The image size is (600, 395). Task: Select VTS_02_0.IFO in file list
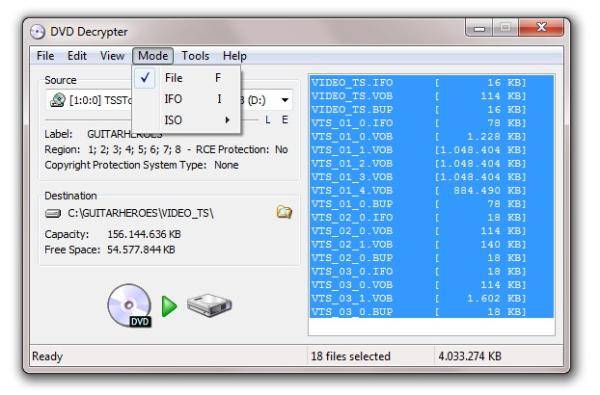pyautogui.click(x=432, y=217)
